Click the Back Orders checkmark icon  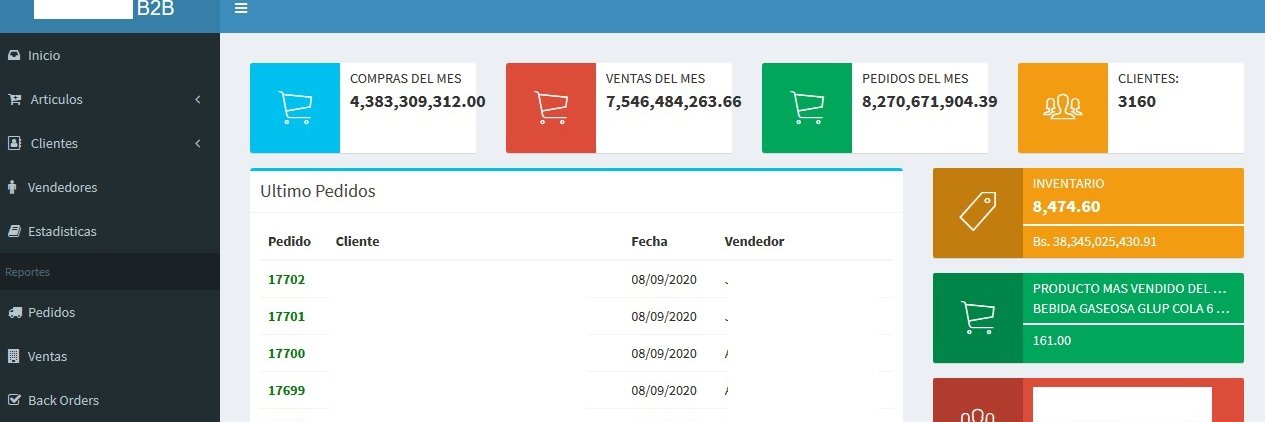tap(14, 400)
